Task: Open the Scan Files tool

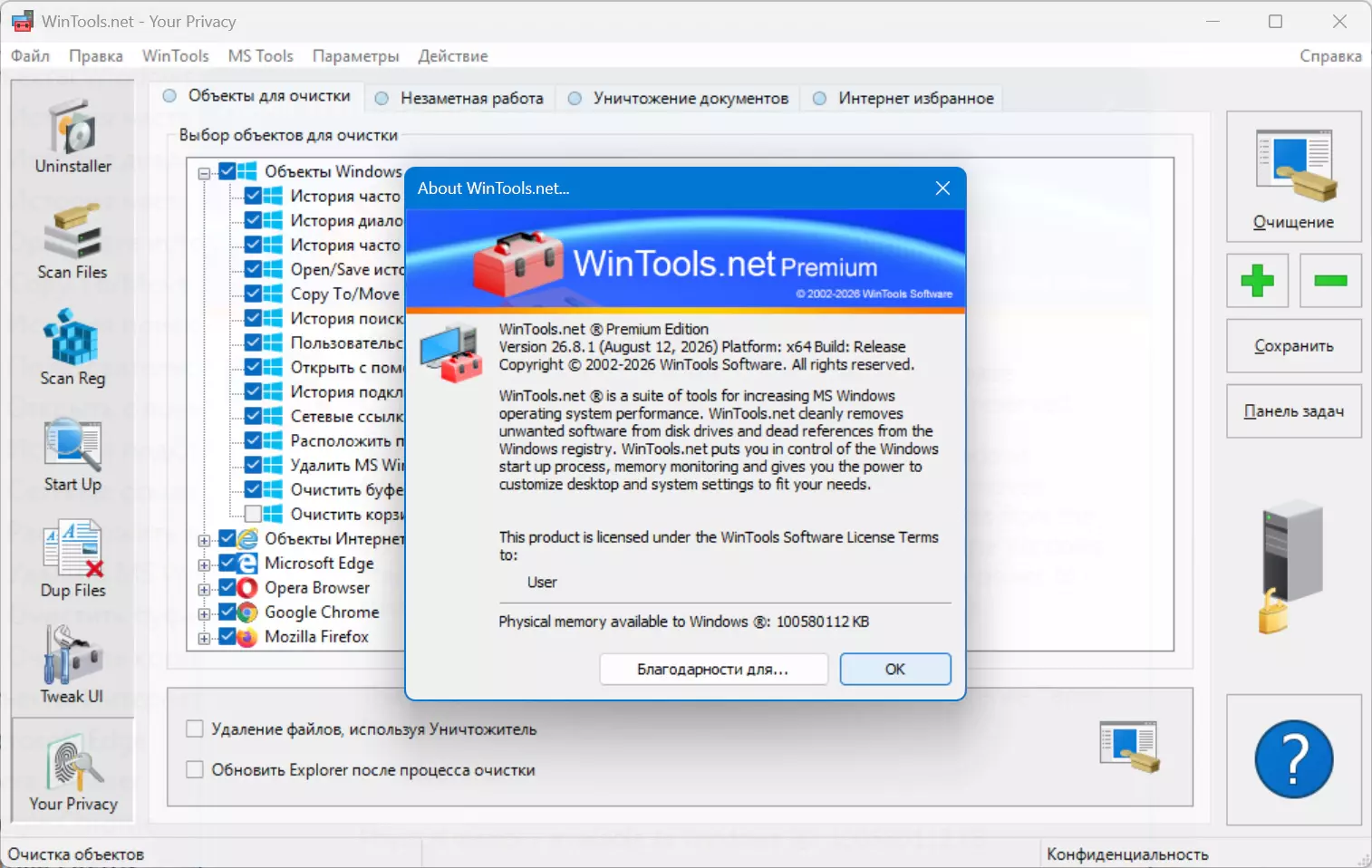Action: [72, 240]
